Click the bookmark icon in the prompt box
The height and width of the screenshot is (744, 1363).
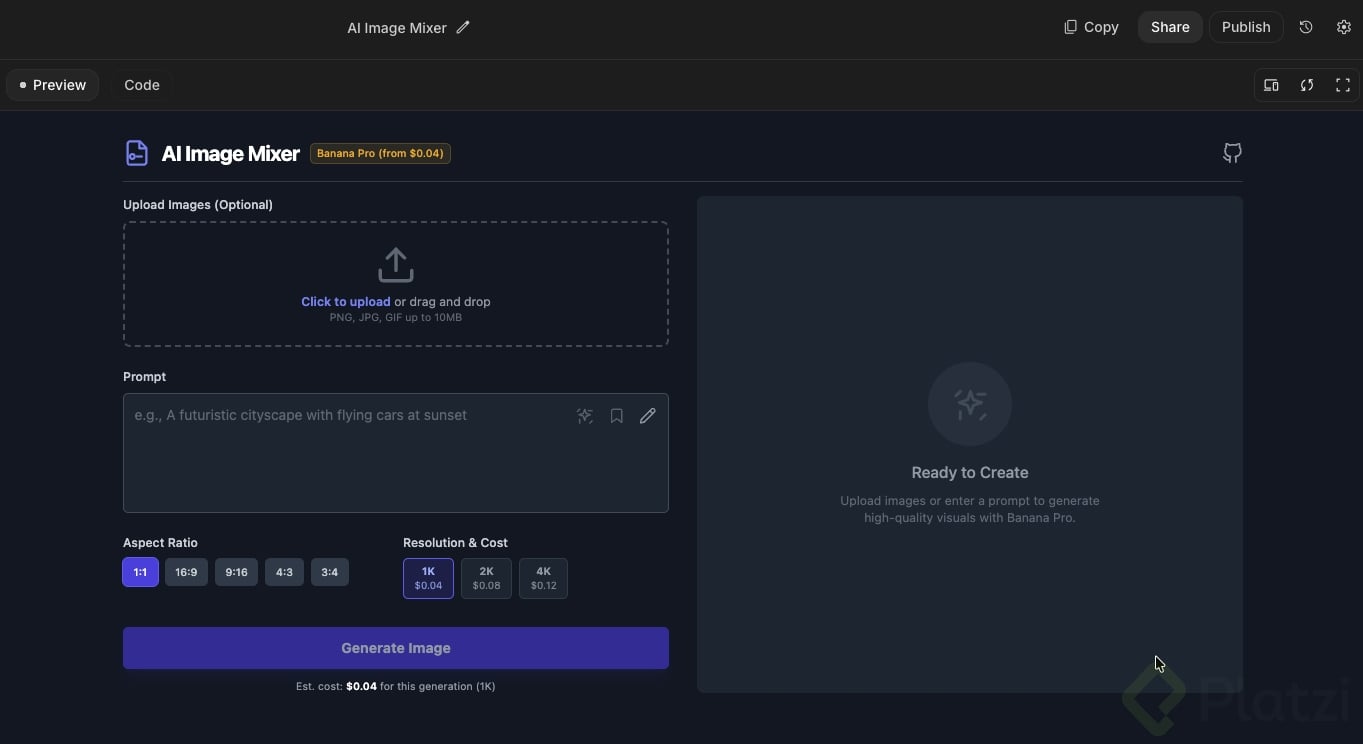pos(617,416)
